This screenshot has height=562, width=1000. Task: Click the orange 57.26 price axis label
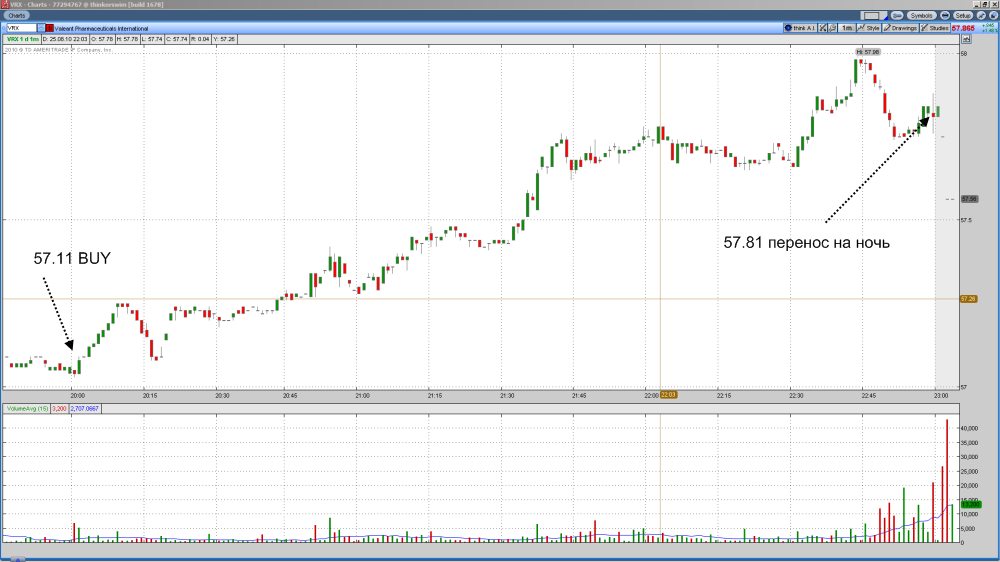click(968, 299)
